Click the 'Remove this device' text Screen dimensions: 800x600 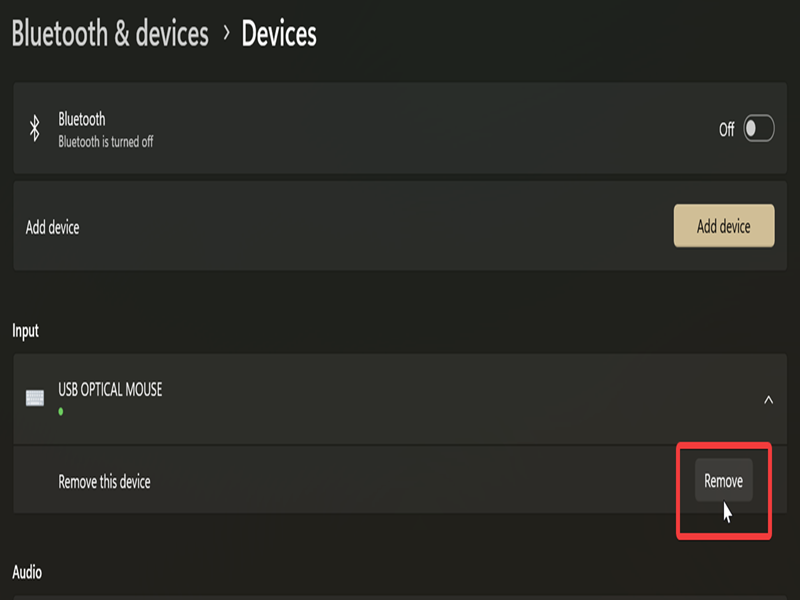tap(104, 482)
